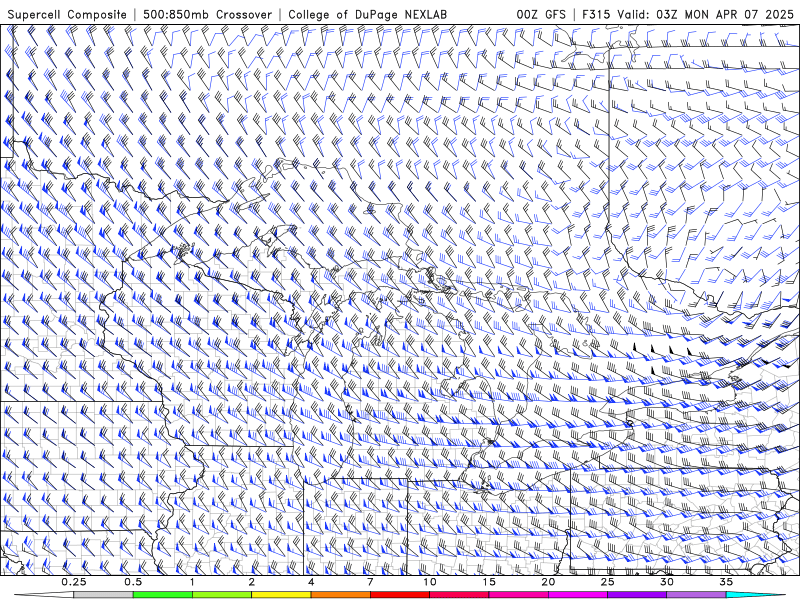Image resolution: width=800 pixels, height=600 pixels.
Task: Select the hot pink swatch between 15 and 20
Action: tap(518, 595)
